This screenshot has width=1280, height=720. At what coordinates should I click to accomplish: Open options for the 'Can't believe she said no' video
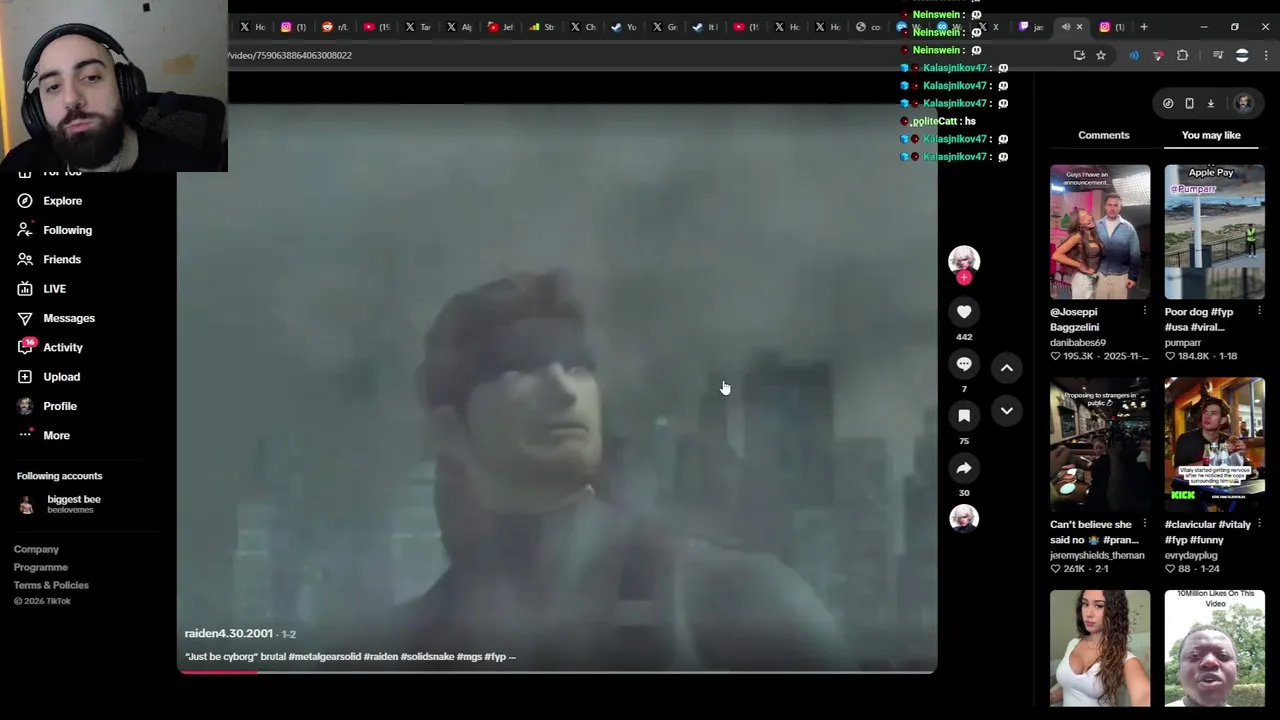coord(1145,524)
